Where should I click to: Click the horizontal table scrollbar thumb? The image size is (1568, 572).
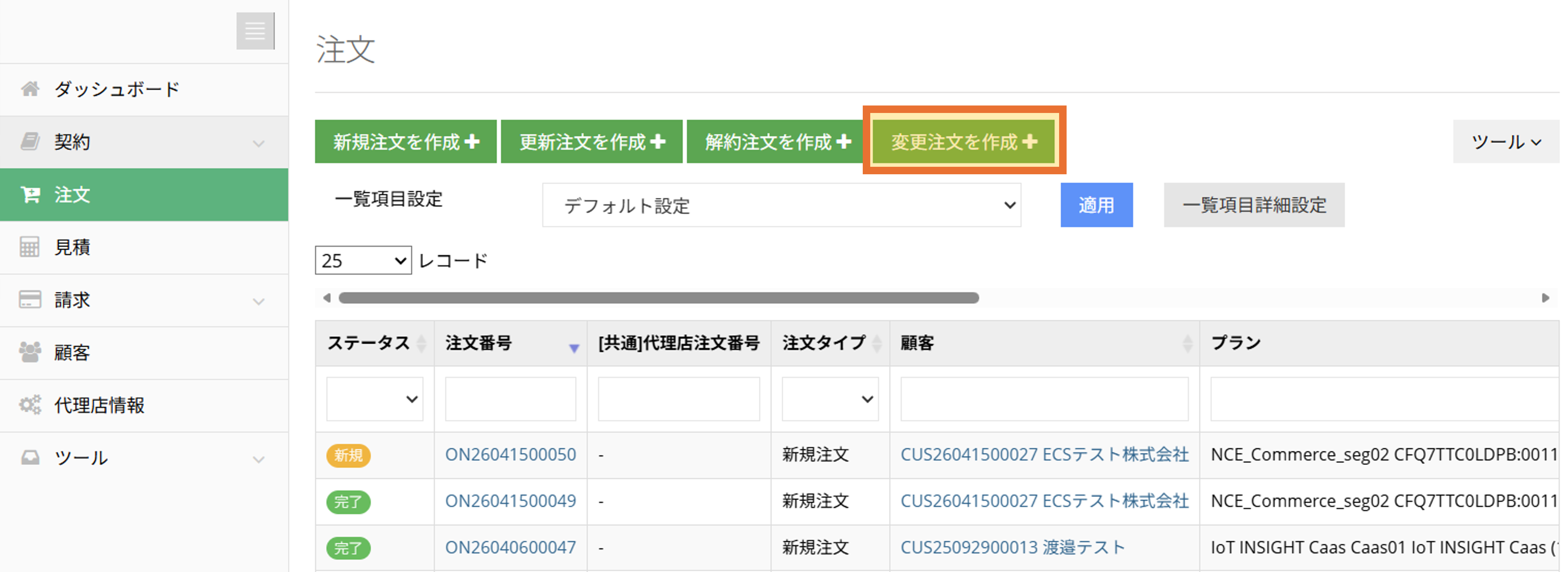[x=659, y=298]
